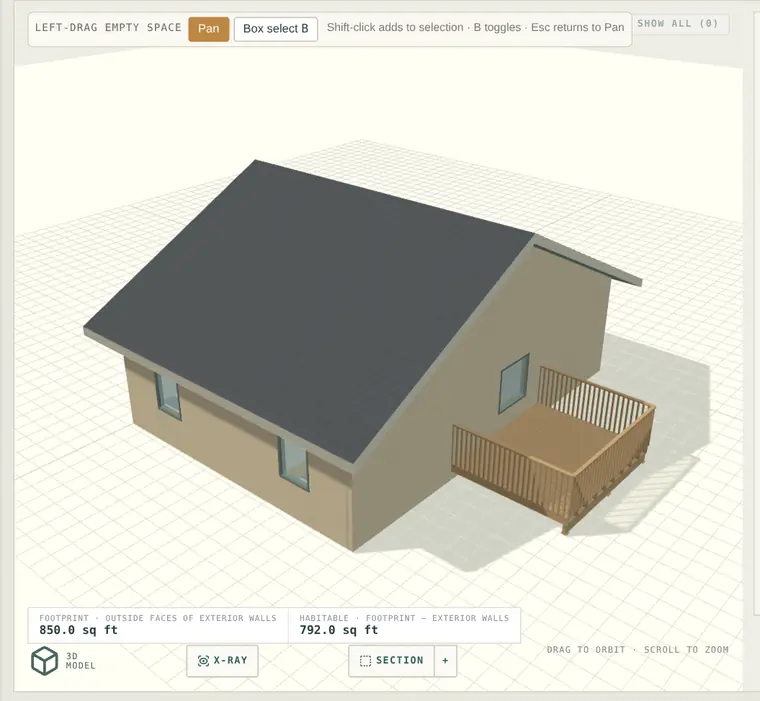Click the 3D MODEL label text
This screenshot has width=760, height=701.
tap(80, 661)
